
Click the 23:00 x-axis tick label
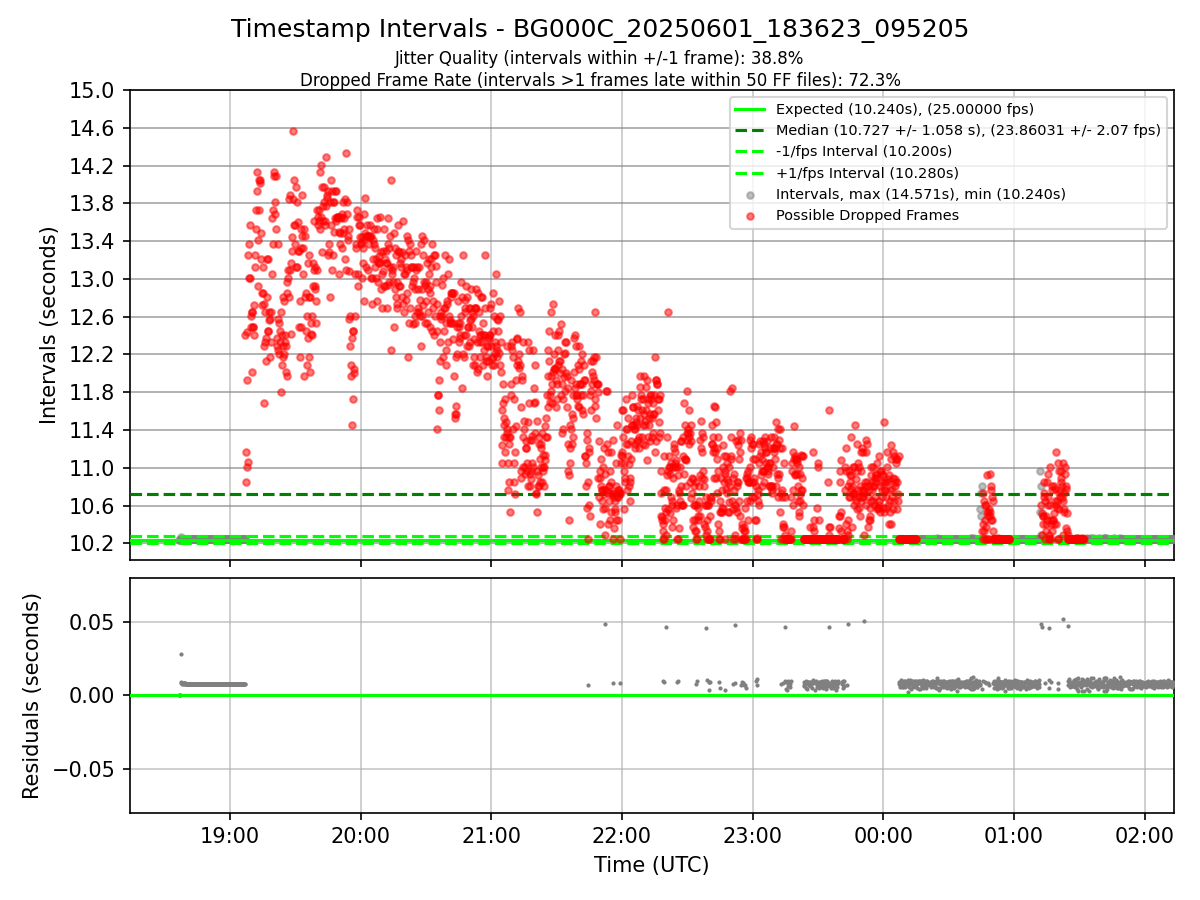click(752, 835)
